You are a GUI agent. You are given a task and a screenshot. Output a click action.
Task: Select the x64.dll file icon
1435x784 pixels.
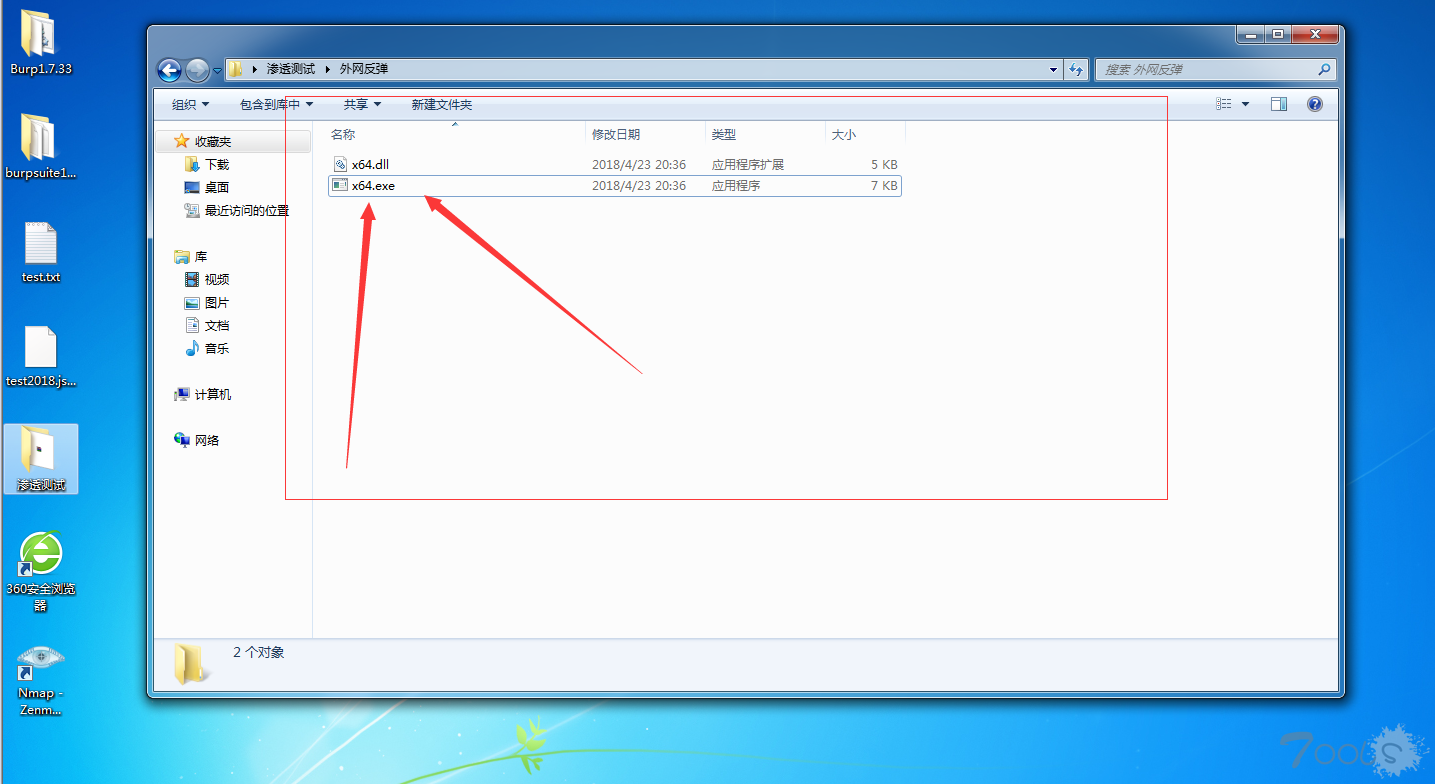point(340,164)
